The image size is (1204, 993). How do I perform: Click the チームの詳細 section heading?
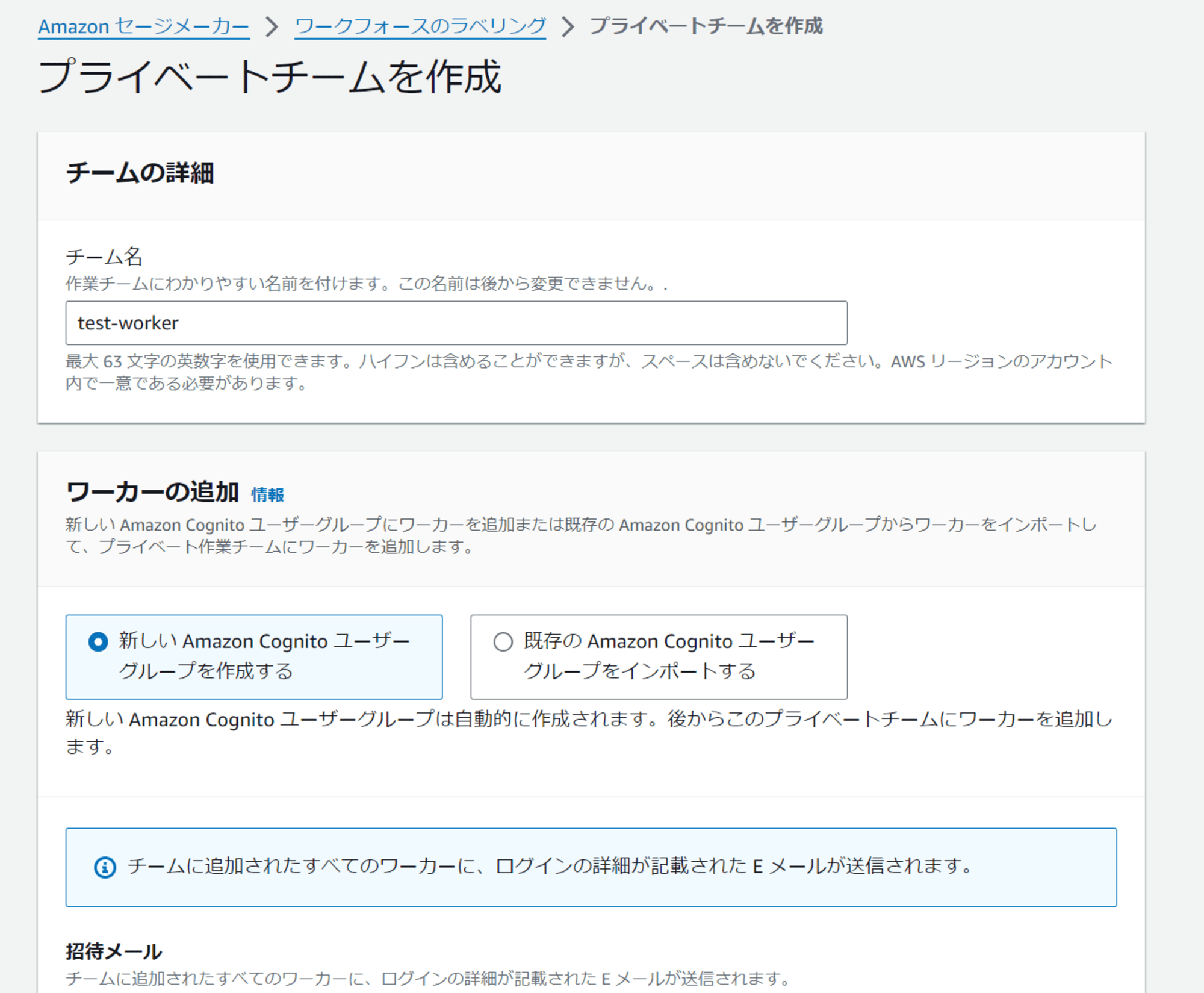click(x=140, y=173)
